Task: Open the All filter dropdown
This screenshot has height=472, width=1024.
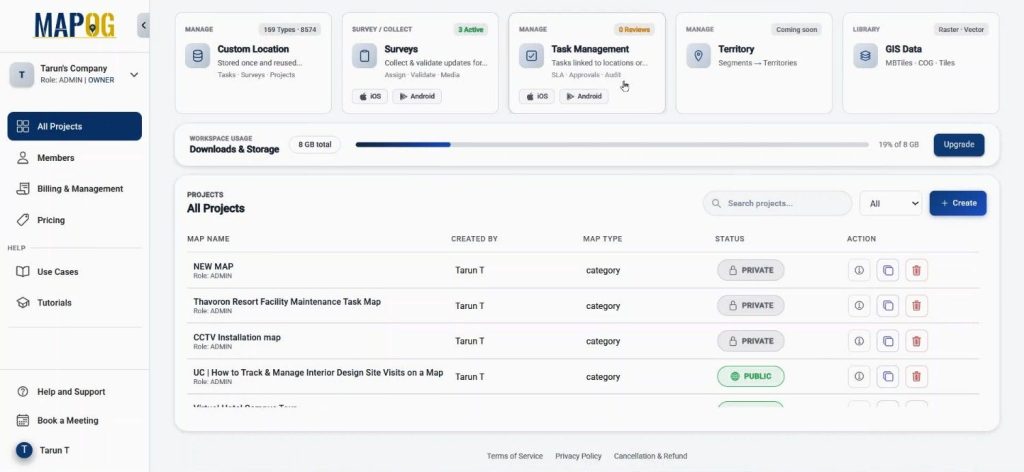Action: tap(890, 203)
